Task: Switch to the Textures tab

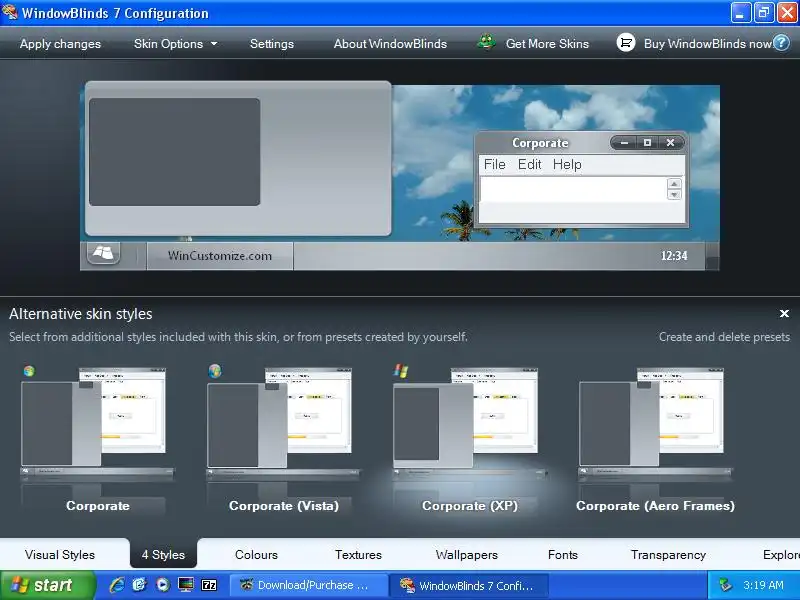Action: pyautogui.click(x=358, y=555)
